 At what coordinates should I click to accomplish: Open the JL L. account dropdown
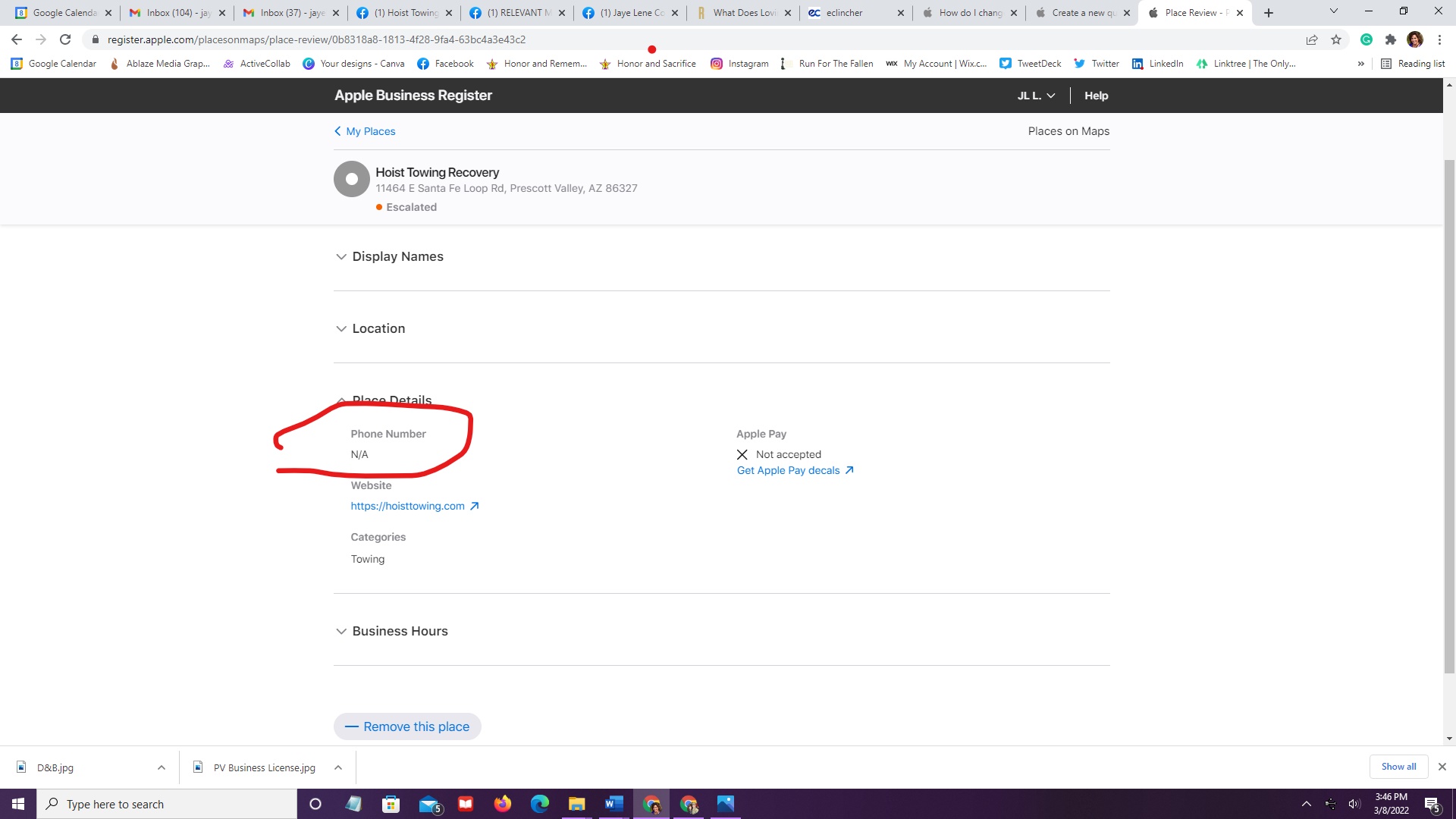[x=1035, y=96]
